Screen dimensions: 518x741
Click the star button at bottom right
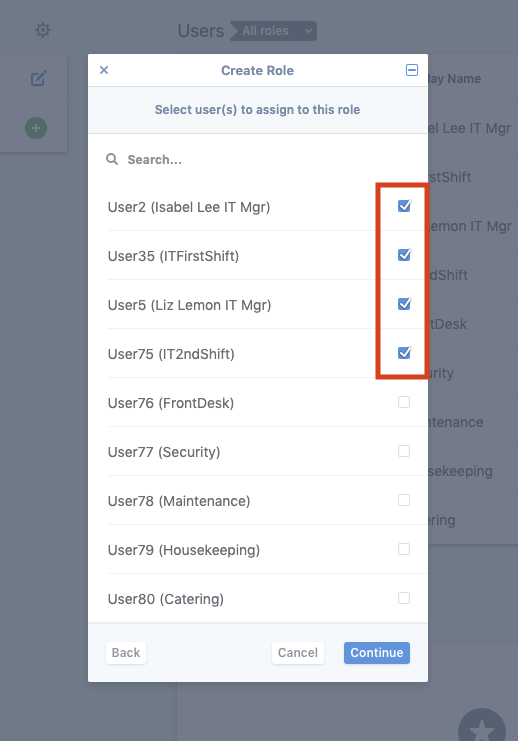[482, 729]
